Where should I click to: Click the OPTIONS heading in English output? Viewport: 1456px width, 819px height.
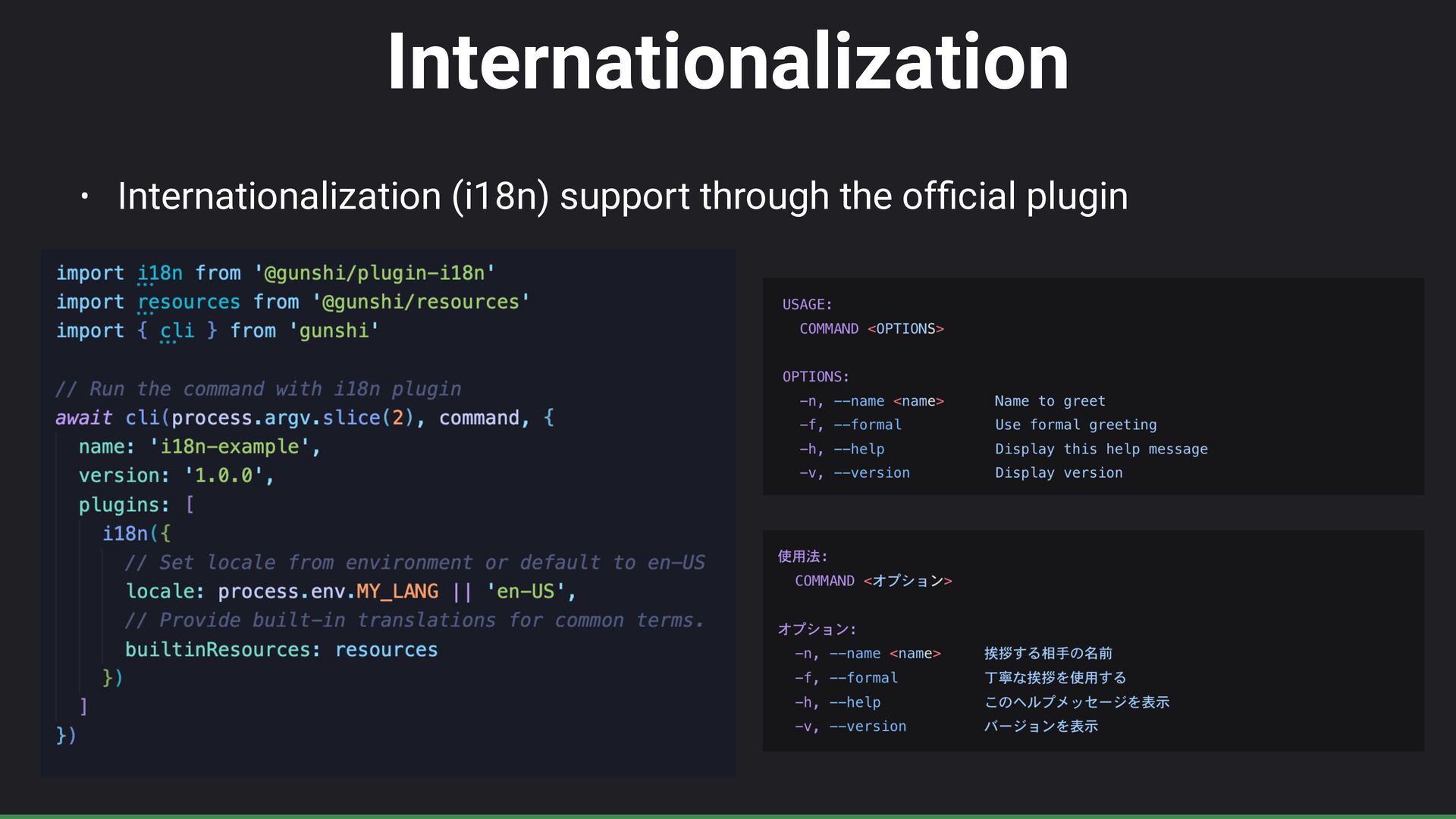coord(815,377)
